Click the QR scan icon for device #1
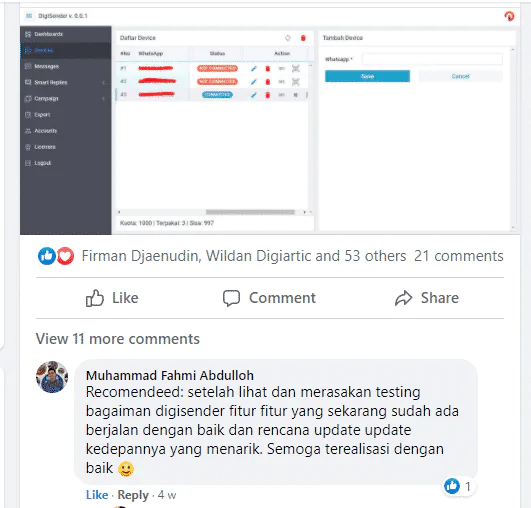The height and width of the screenshot is (508, 531). (296, 69)
